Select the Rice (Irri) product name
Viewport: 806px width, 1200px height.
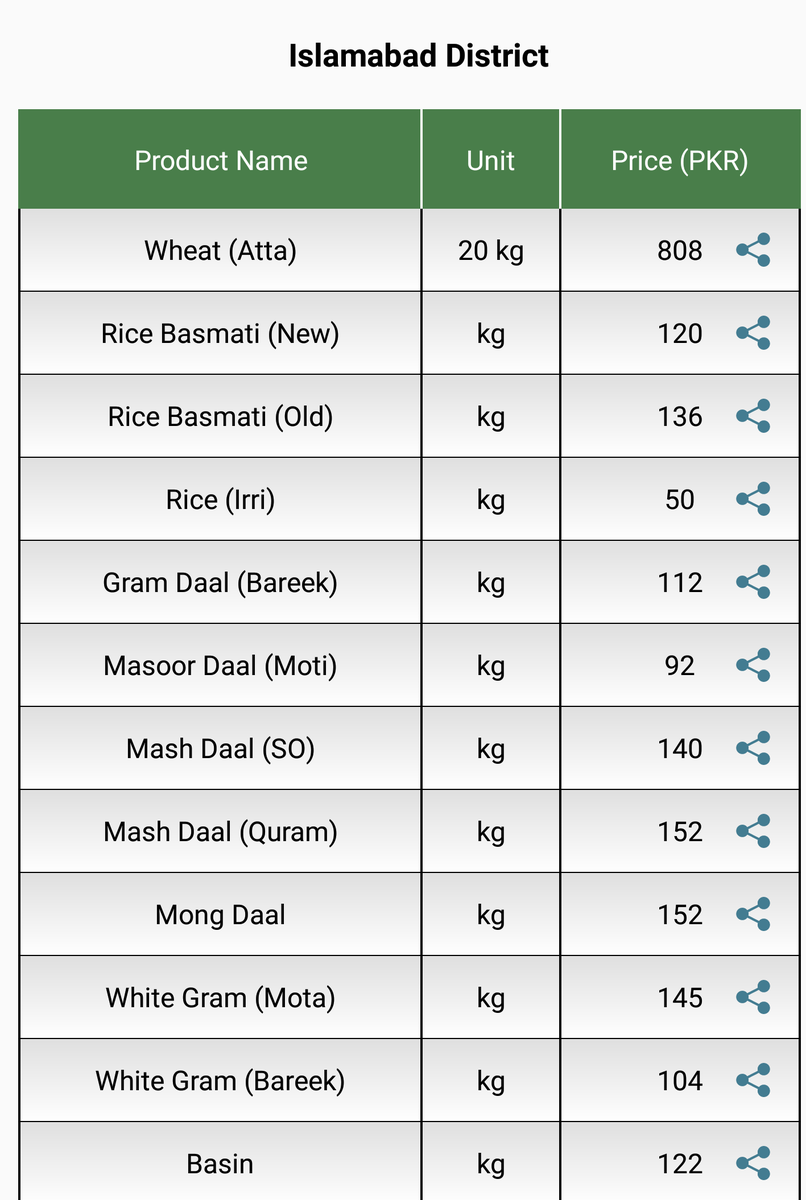click(x=221, y=499)
